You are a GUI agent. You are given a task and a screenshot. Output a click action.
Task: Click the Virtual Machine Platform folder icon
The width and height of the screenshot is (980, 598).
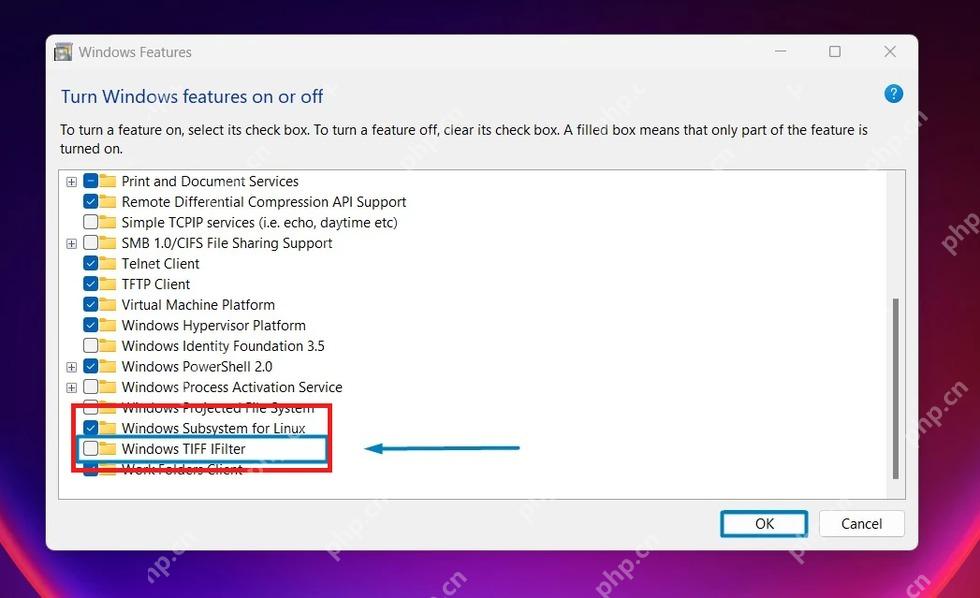[x=108, y=305]
